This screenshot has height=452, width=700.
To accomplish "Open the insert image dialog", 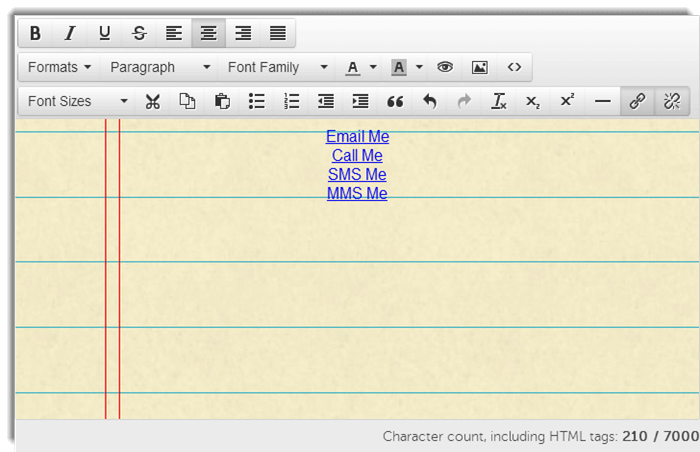I will pyautogui.click(x=480, y=67).
